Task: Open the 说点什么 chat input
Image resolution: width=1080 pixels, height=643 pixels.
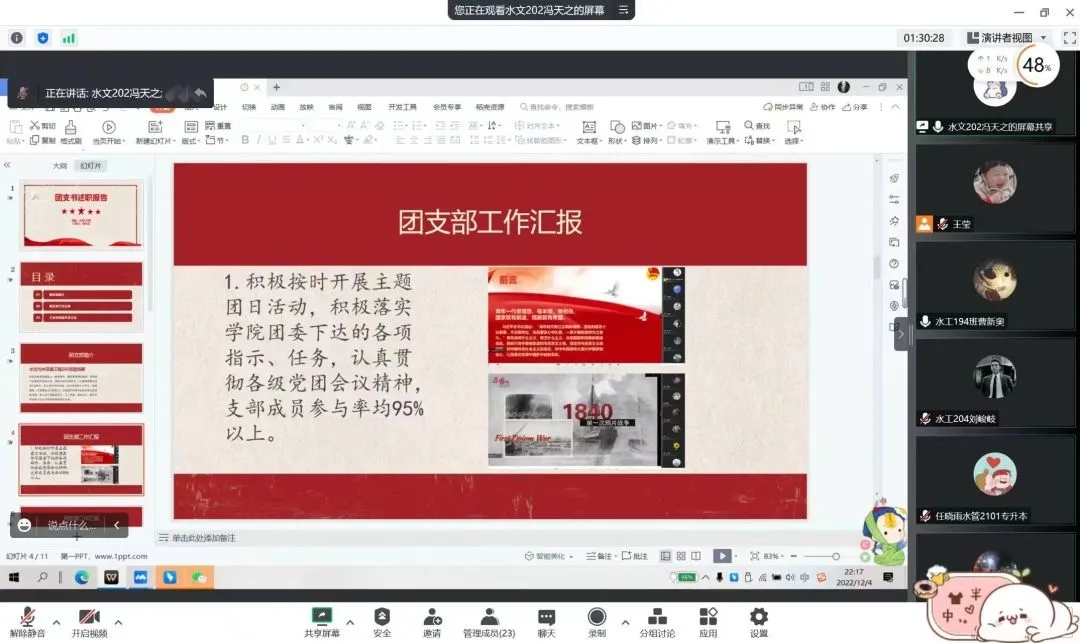Action: click(71, 525)
